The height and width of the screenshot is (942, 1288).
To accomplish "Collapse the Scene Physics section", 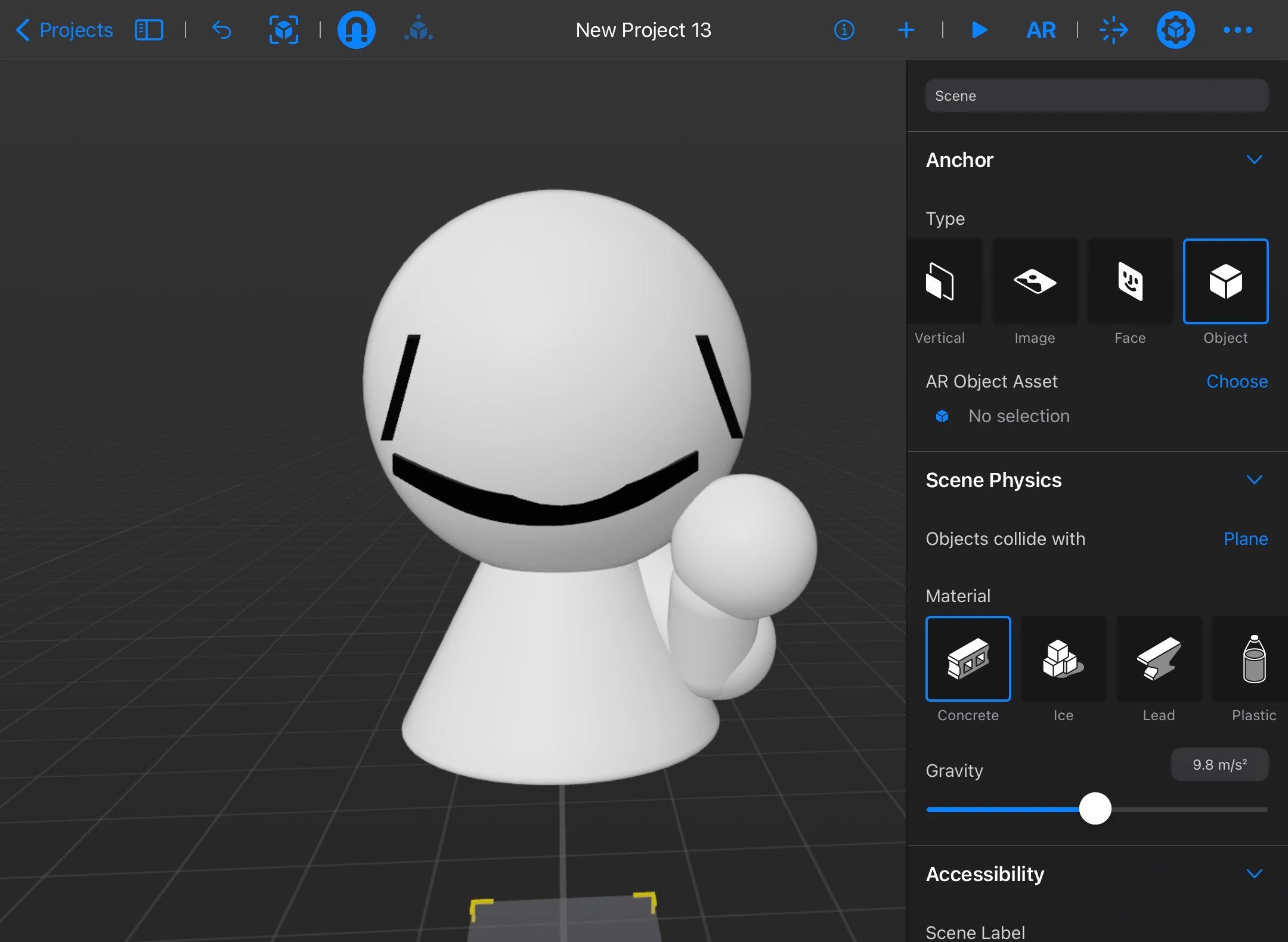I will click(x=1254, y=480).
